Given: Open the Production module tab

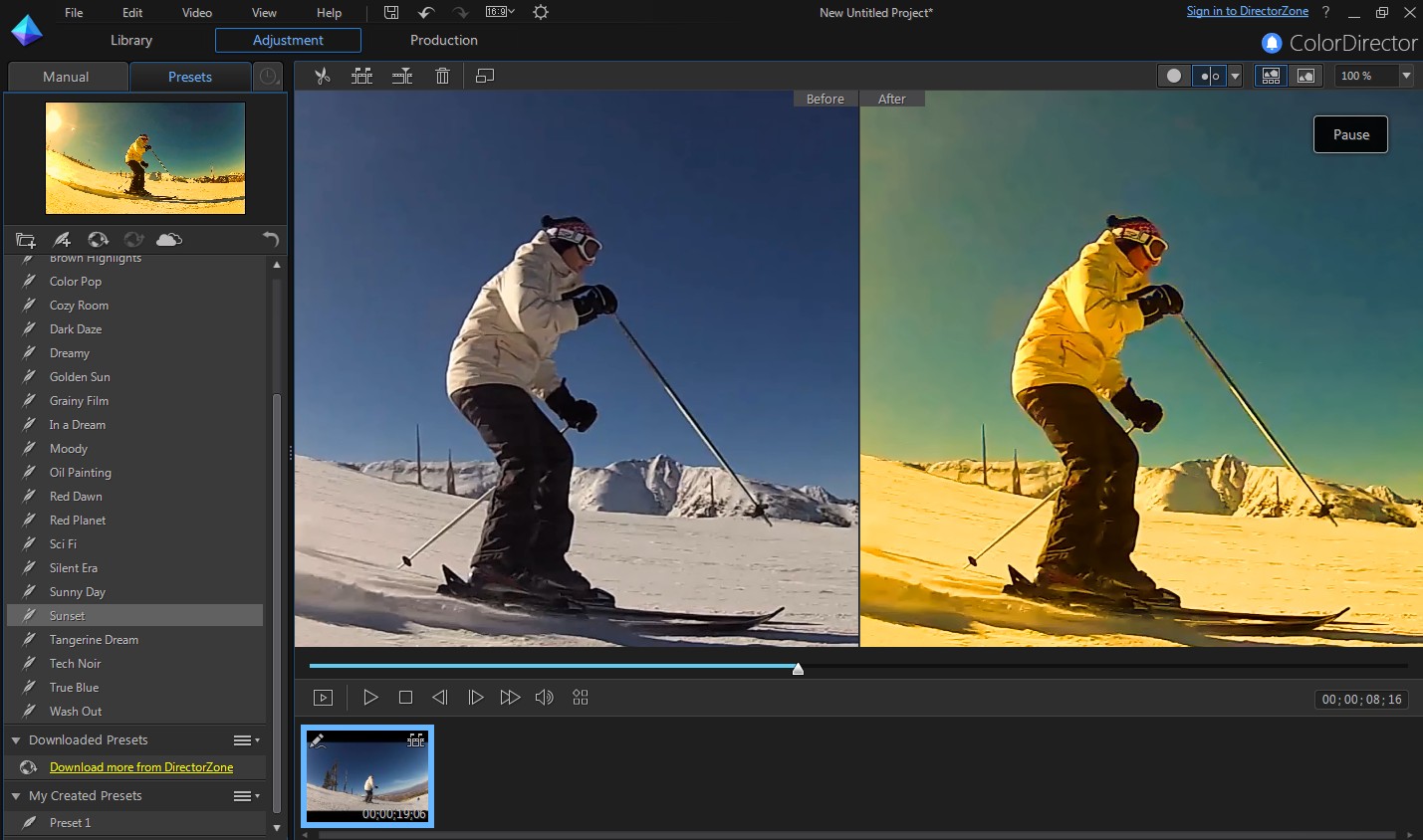Looking at the screenshot, I should 443,41.
